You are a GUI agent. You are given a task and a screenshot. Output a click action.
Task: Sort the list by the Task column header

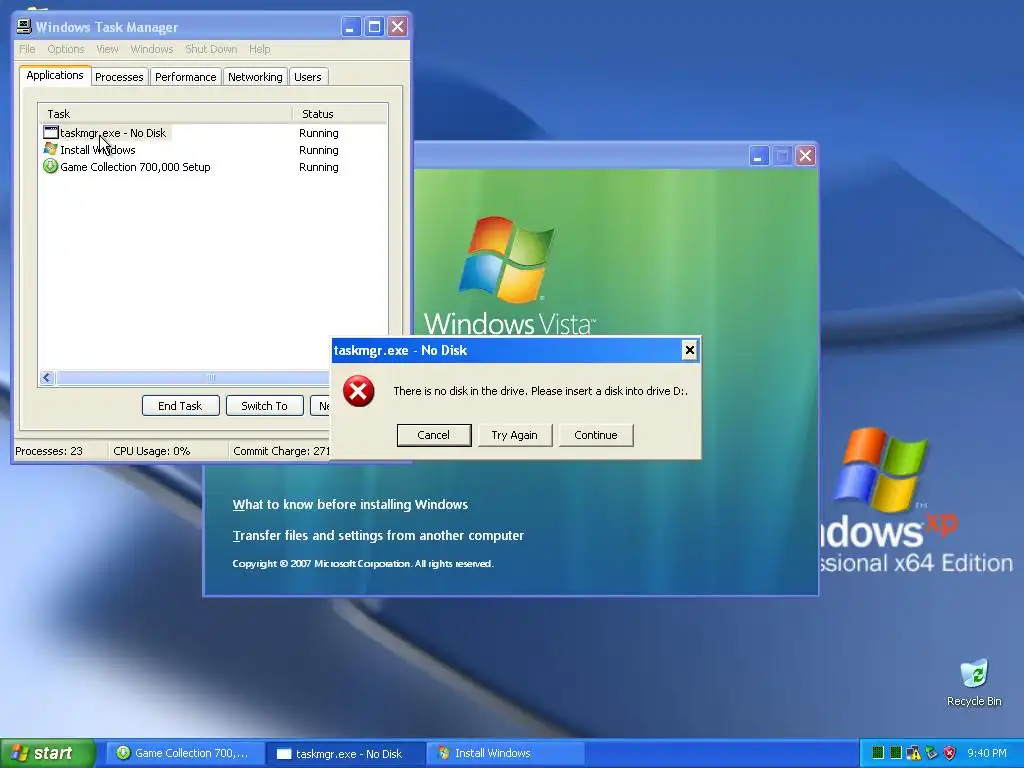pos(165,114)
